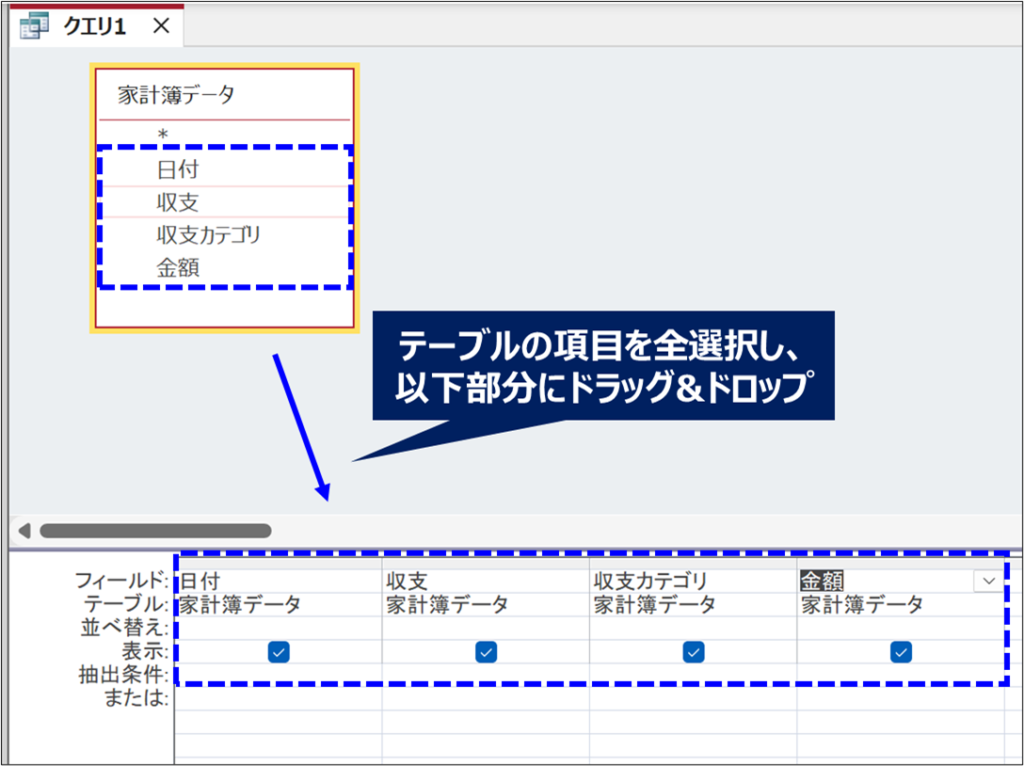This screenshot has height=766, width=1024.
Task: Open the dropdown arrow on the 金額 field cell
Action: pyautogui.click(x=987, y=581)
